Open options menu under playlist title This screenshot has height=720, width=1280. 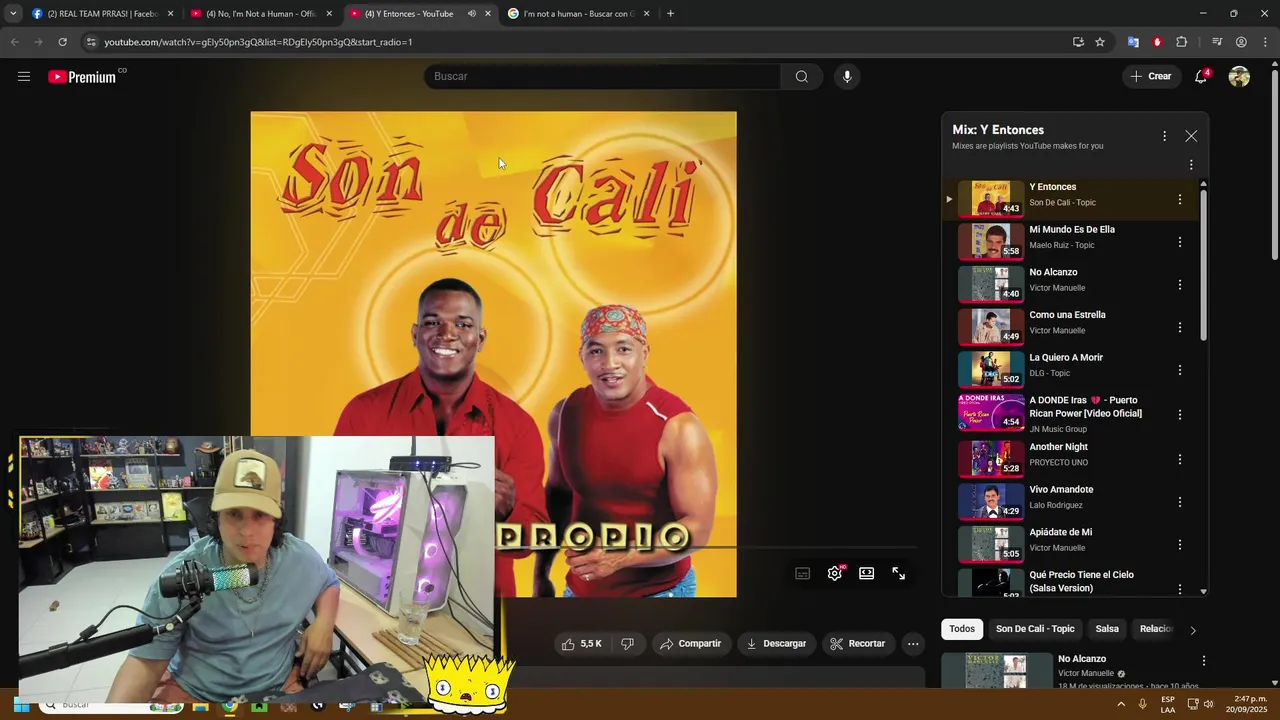point(1191,165)
